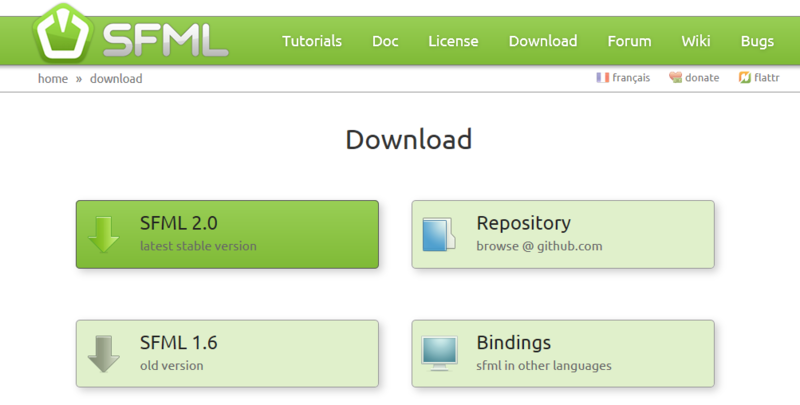Click the donate heart icon
This screenshot has width=800, height=405.
[676, 78]
